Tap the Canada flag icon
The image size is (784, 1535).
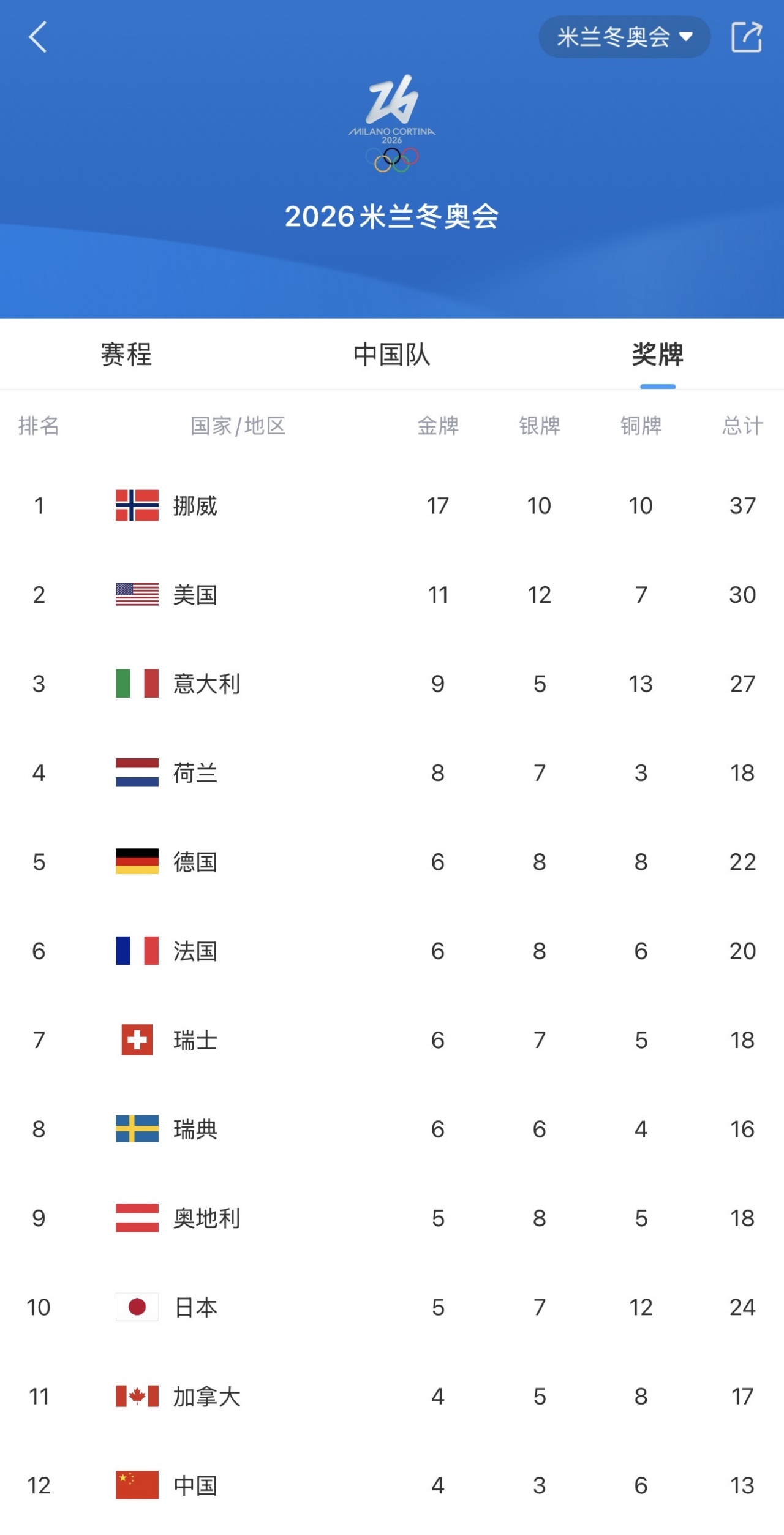[x=137, y=1396]
